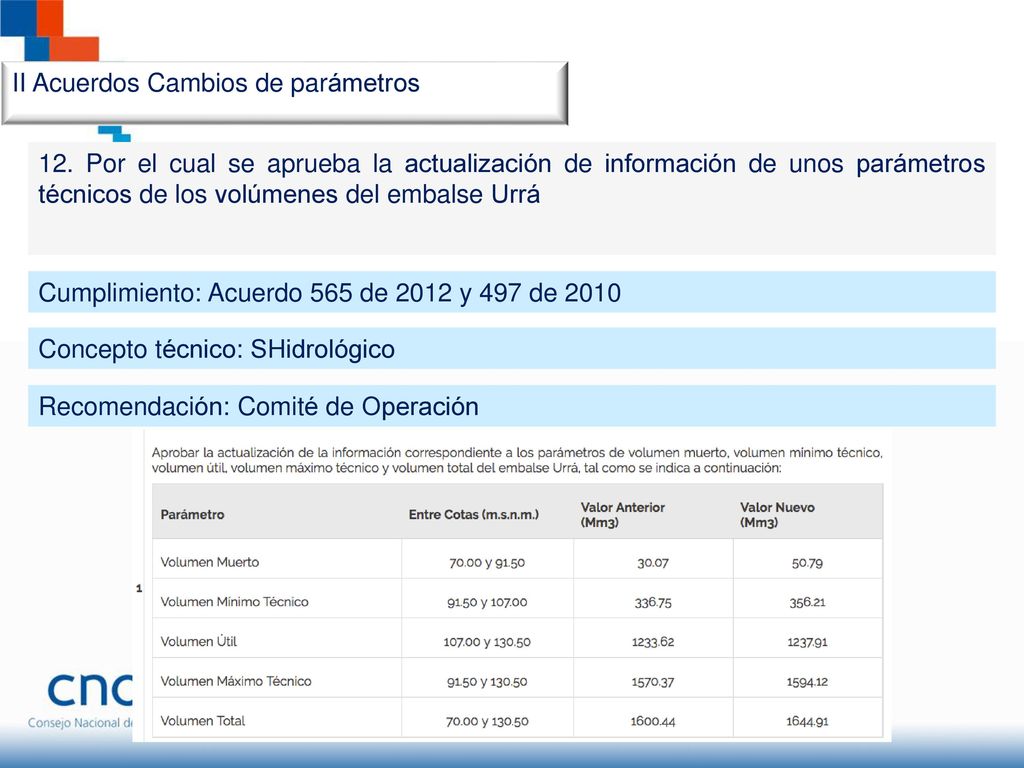Click the '70.00 y 91.50' cell
Screen dimensions: 1024x768
[x=487, y=563]
